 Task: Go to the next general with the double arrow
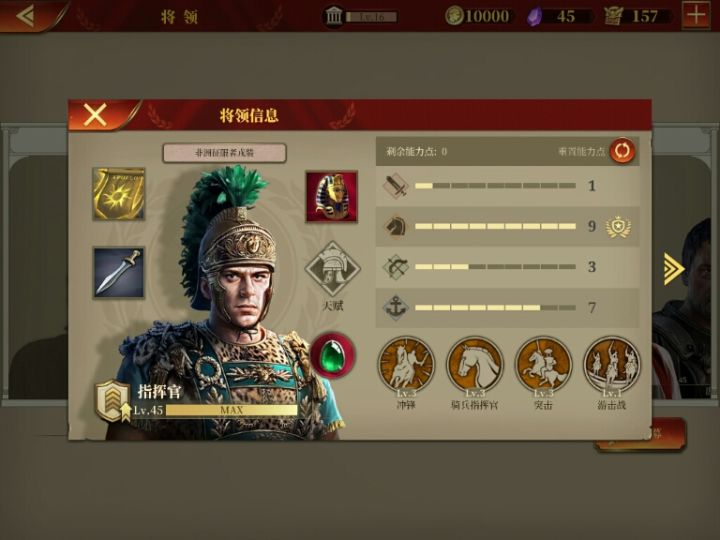click(674, 269)
